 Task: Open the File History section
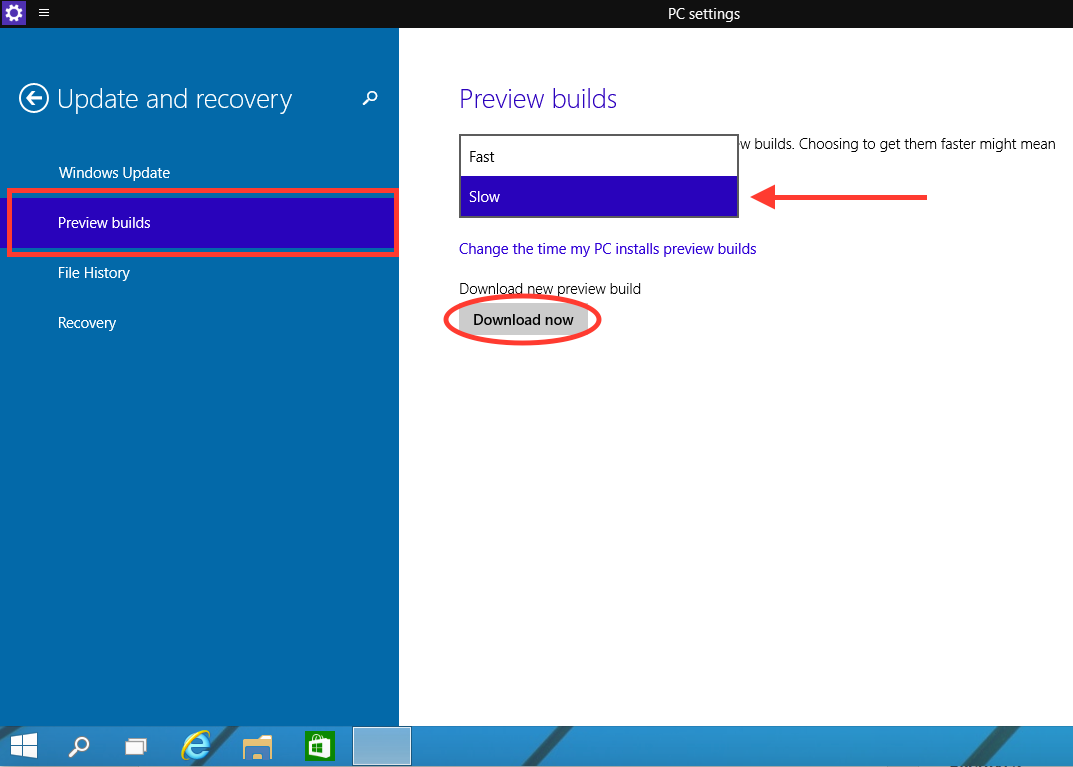tap(94, 272)
